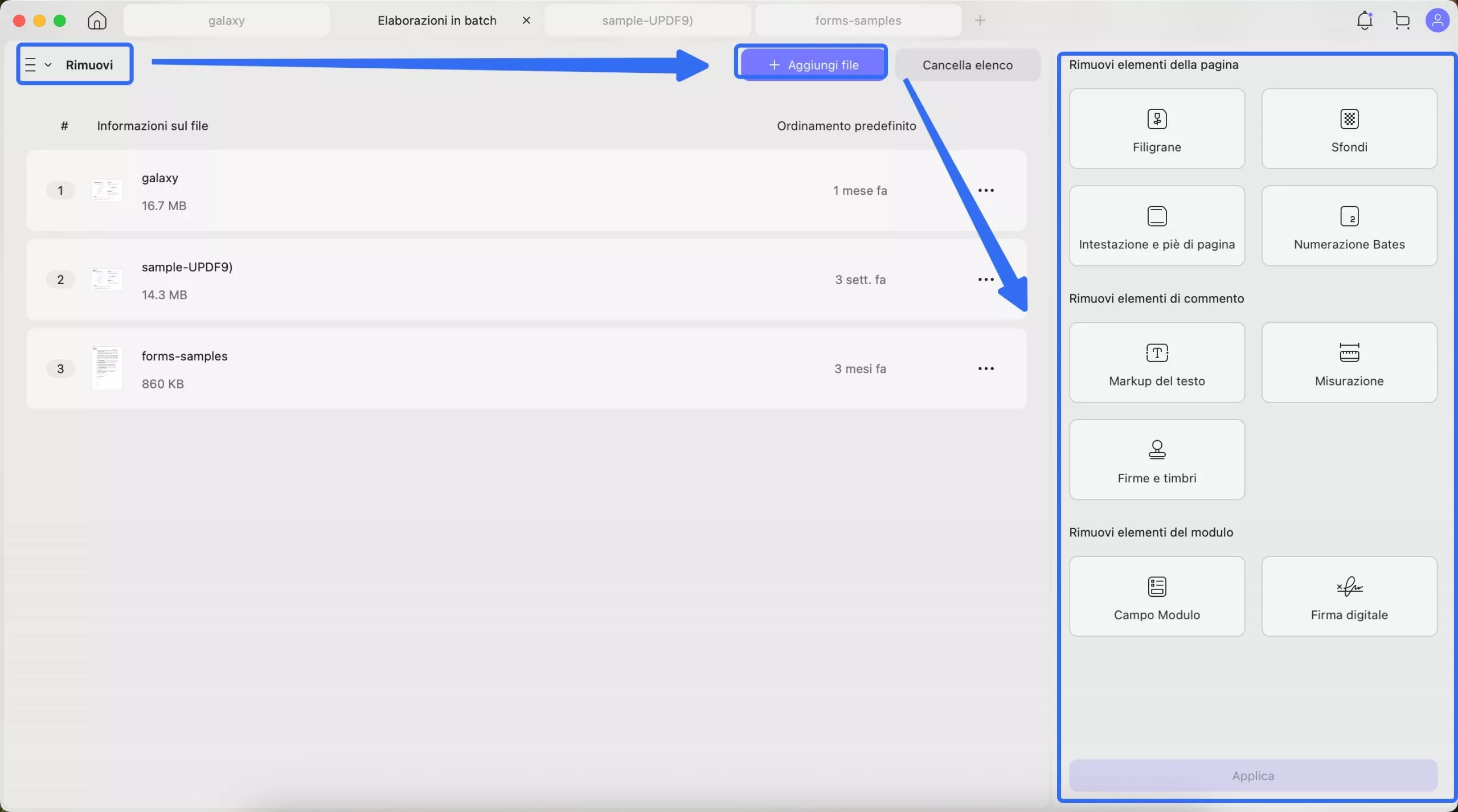
Task: Choose Firme e timbri option
Action: pyautogui.click(x=1157, y=460)
